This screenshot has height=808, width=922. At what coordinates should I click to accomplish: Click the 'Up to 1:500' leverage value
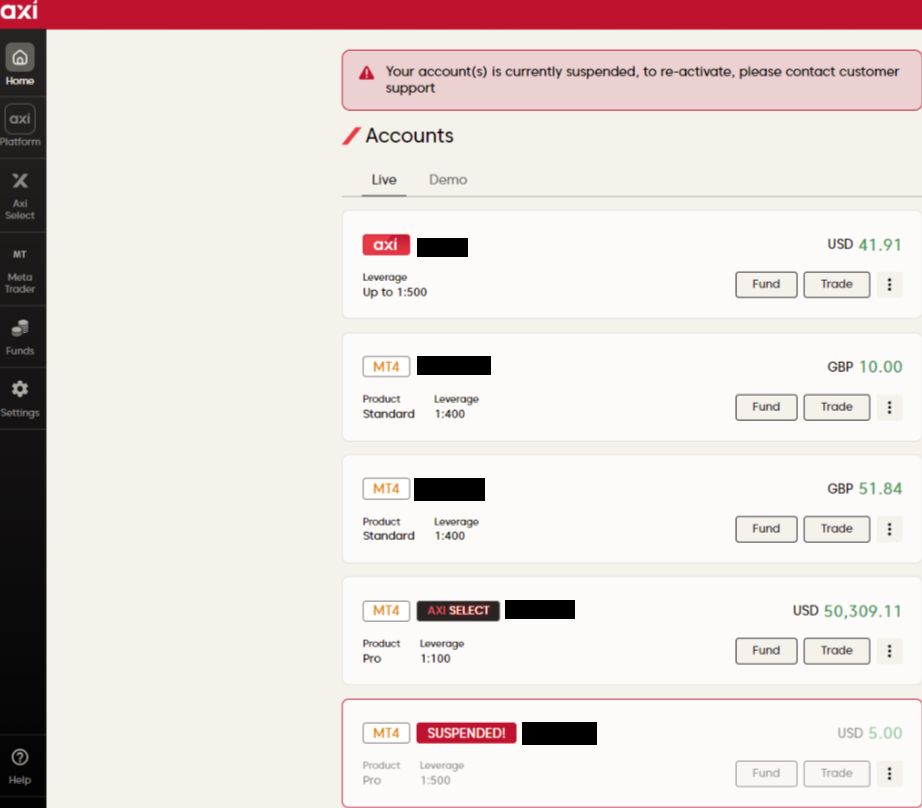395,292
